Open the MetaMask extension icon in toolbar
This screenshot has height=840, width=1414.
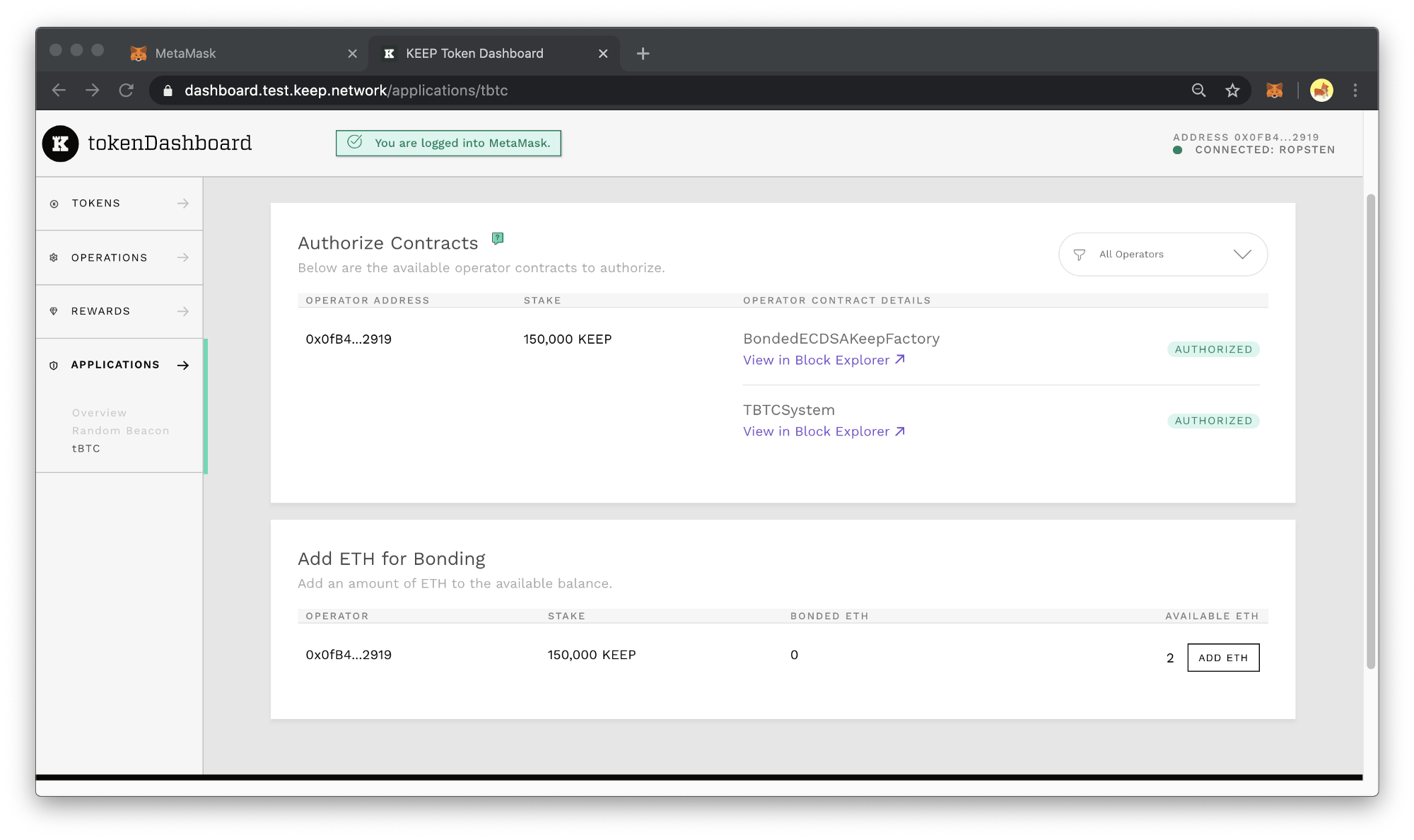(1274, 91)
